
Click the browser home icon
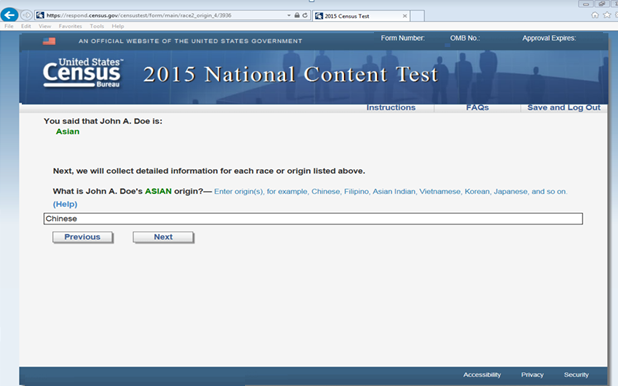click(595, 15)
